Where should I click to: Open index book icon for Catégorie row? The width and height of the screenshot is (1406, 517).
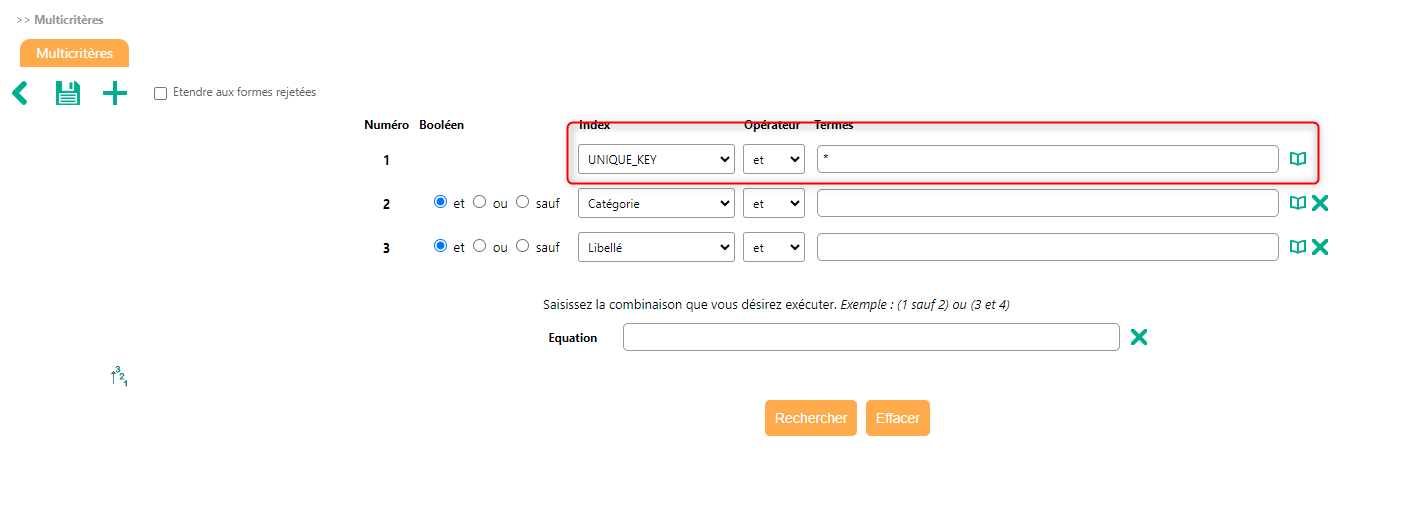coord(1297,203)
